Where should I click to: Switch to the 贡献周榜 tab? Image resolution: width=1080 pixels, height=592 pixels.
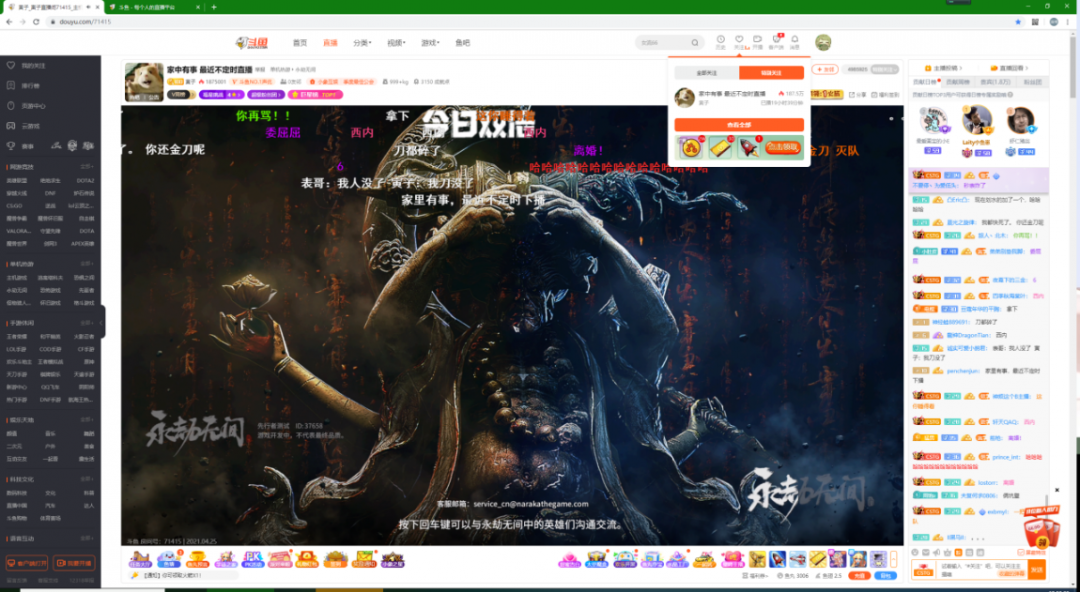[958, 82]
